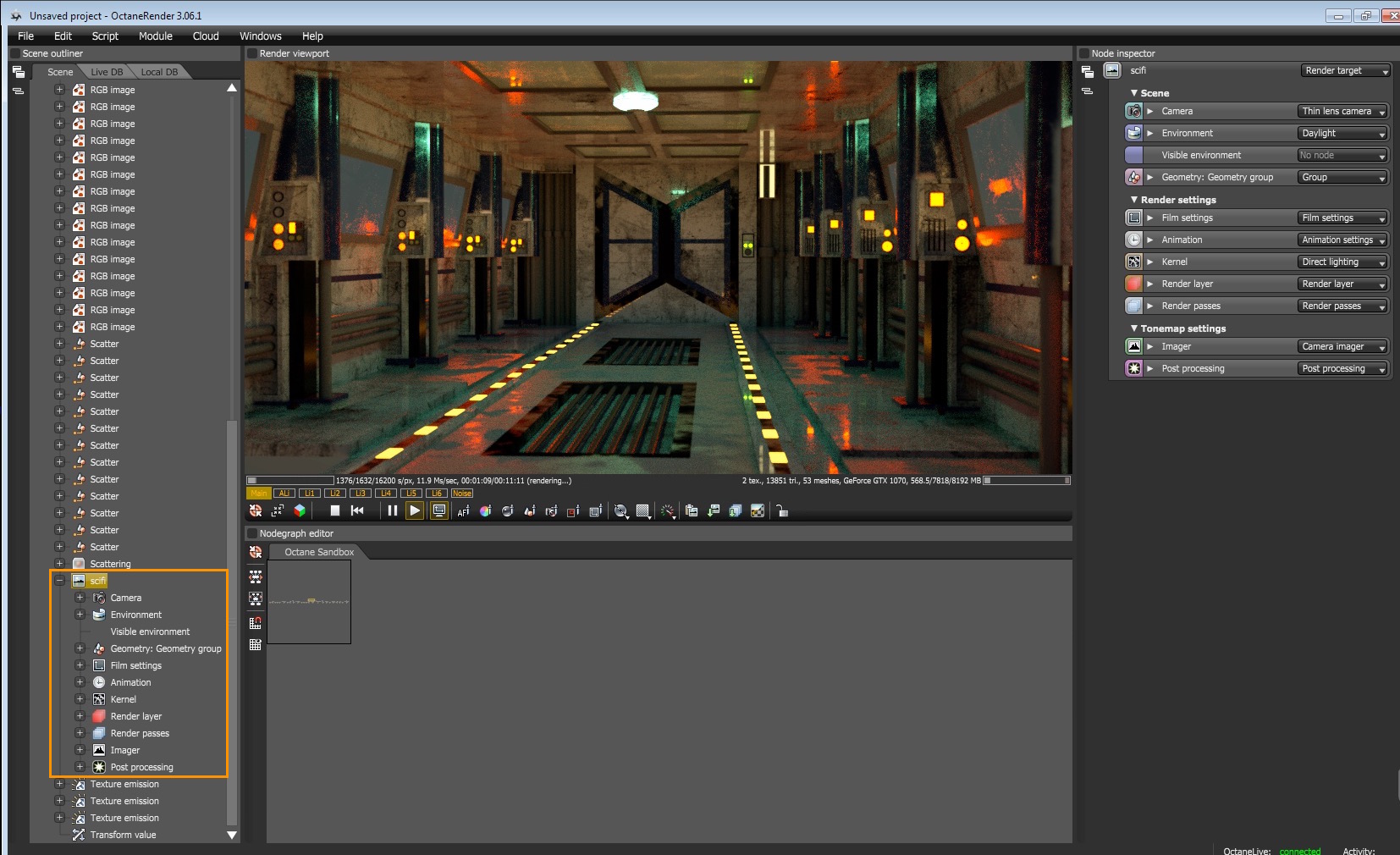Screen dimensions: 1400x855
Task: Open the Kernel type dropdown showing Direct lighting
Action: (x=1342, y=262)
